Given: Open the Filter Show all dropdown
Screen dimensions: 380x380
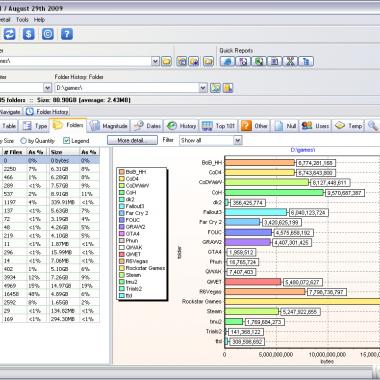Looking at the screenshot, I should click(x=237, y=140).
